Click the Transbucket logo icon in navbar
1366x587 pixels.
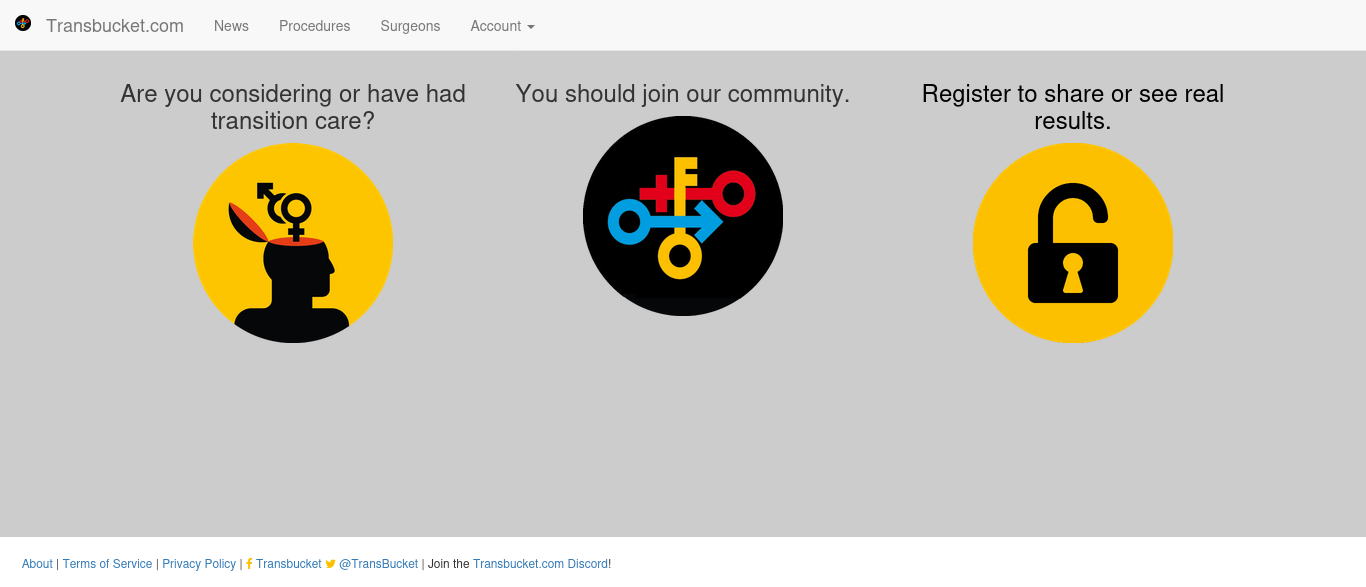(23, 23)
